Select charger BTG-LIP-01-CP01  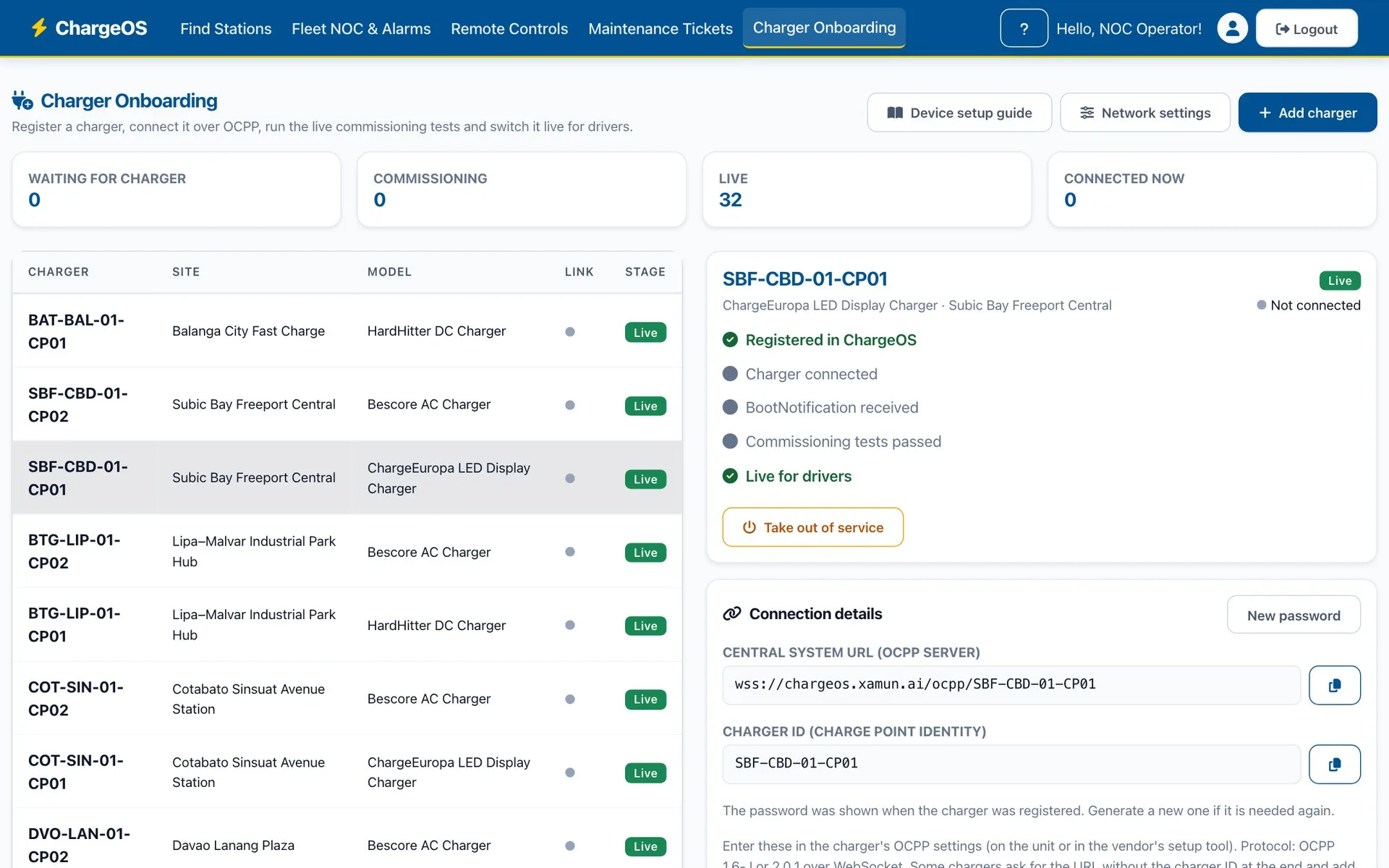click(x=347, y=625)
